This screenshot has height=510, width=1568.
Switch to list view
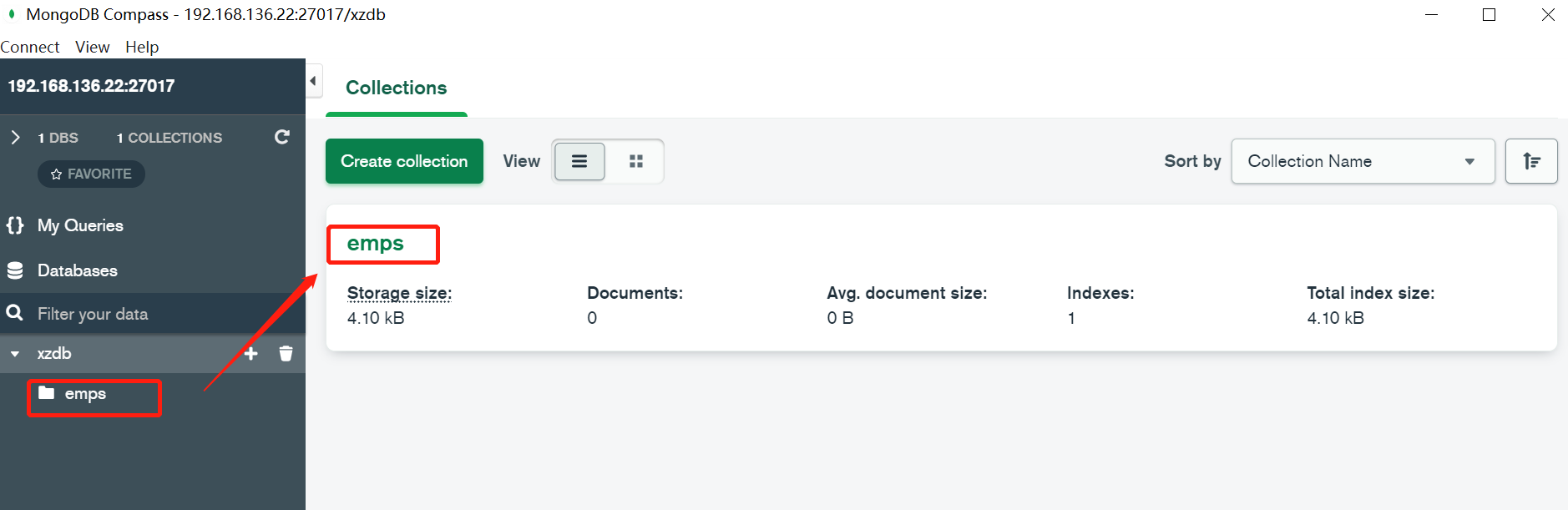579,161
